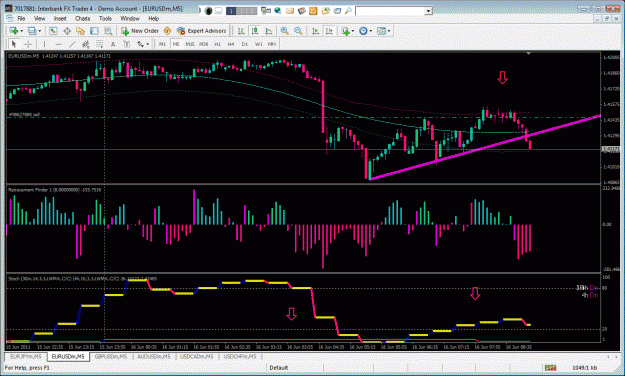Image resolution: width=625 pixels, height=376 pixels.
Task: Select the Text tool
Action: (113, 44)
